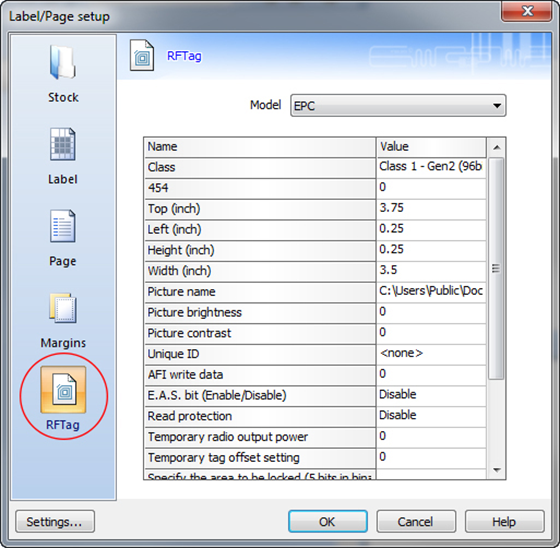Select the E.A.S. bit Disable value

[x=431, y=396]
